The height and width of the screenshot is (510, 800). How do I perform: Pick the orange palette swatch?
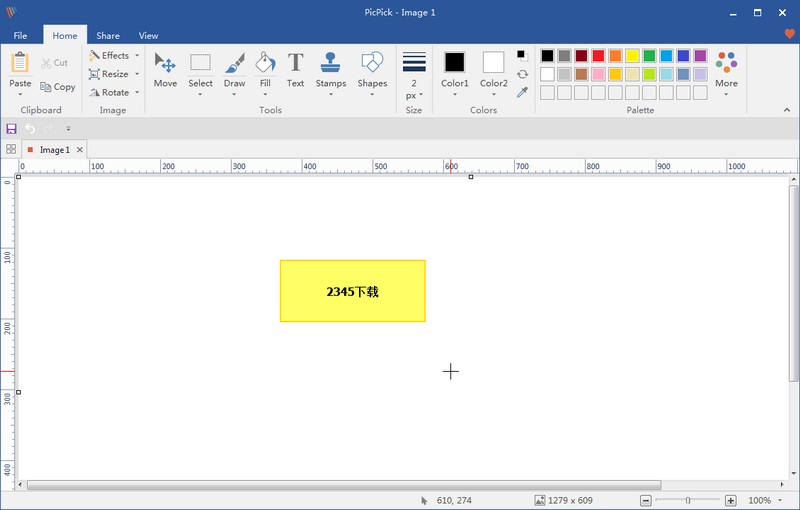pyautogui.click(x=615, y=56)
